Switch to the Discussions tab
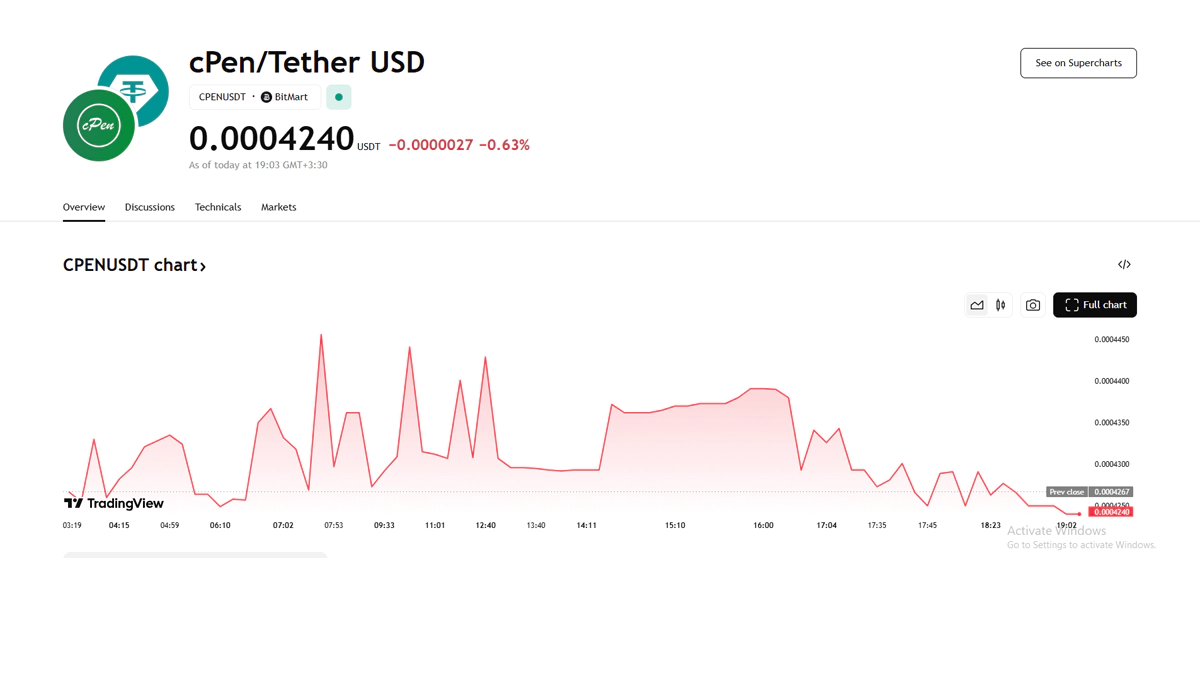The image size is (1200, 675). point(150,207)
